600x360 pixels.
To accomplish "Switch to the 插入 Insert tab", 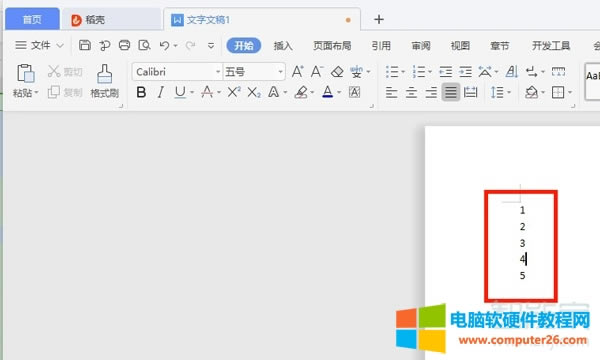I will coord(283,46).
